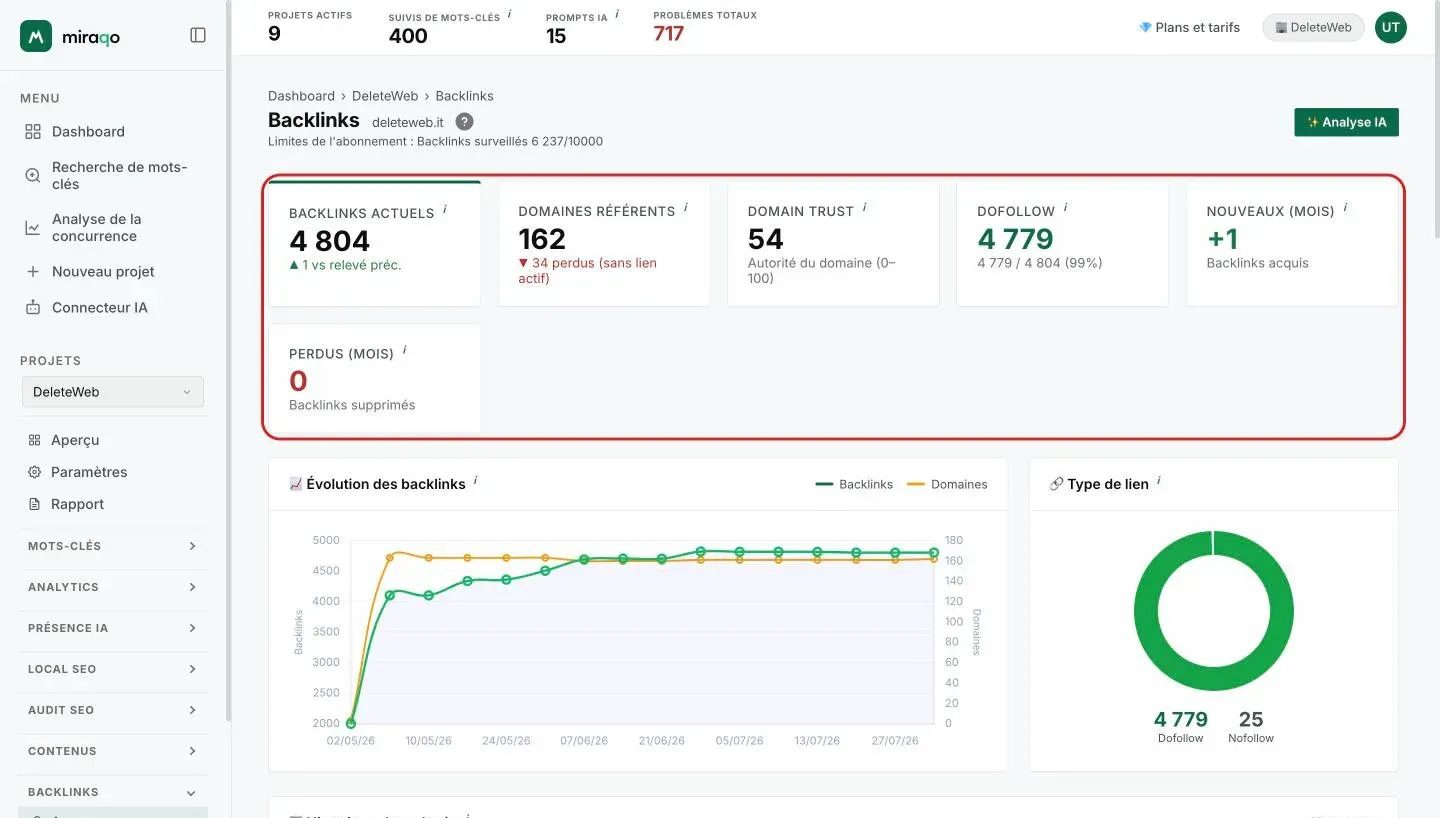Click the info icon beside Perdus (mois)
Screen dimensions: 1440x818
point(405,350)
